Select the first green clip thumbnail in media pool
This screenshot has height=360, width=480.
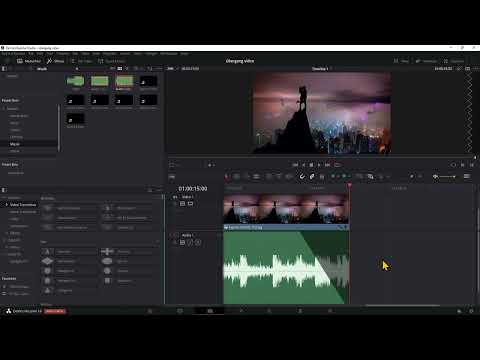(x=76, y=81)
